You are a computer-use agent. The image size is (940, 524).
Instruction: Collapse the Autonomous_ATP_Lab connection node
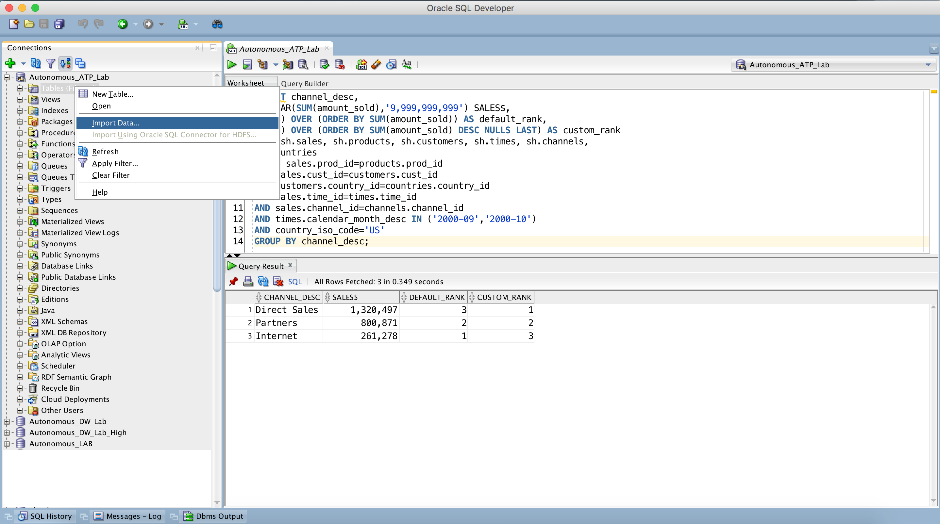tap(8, 77)
